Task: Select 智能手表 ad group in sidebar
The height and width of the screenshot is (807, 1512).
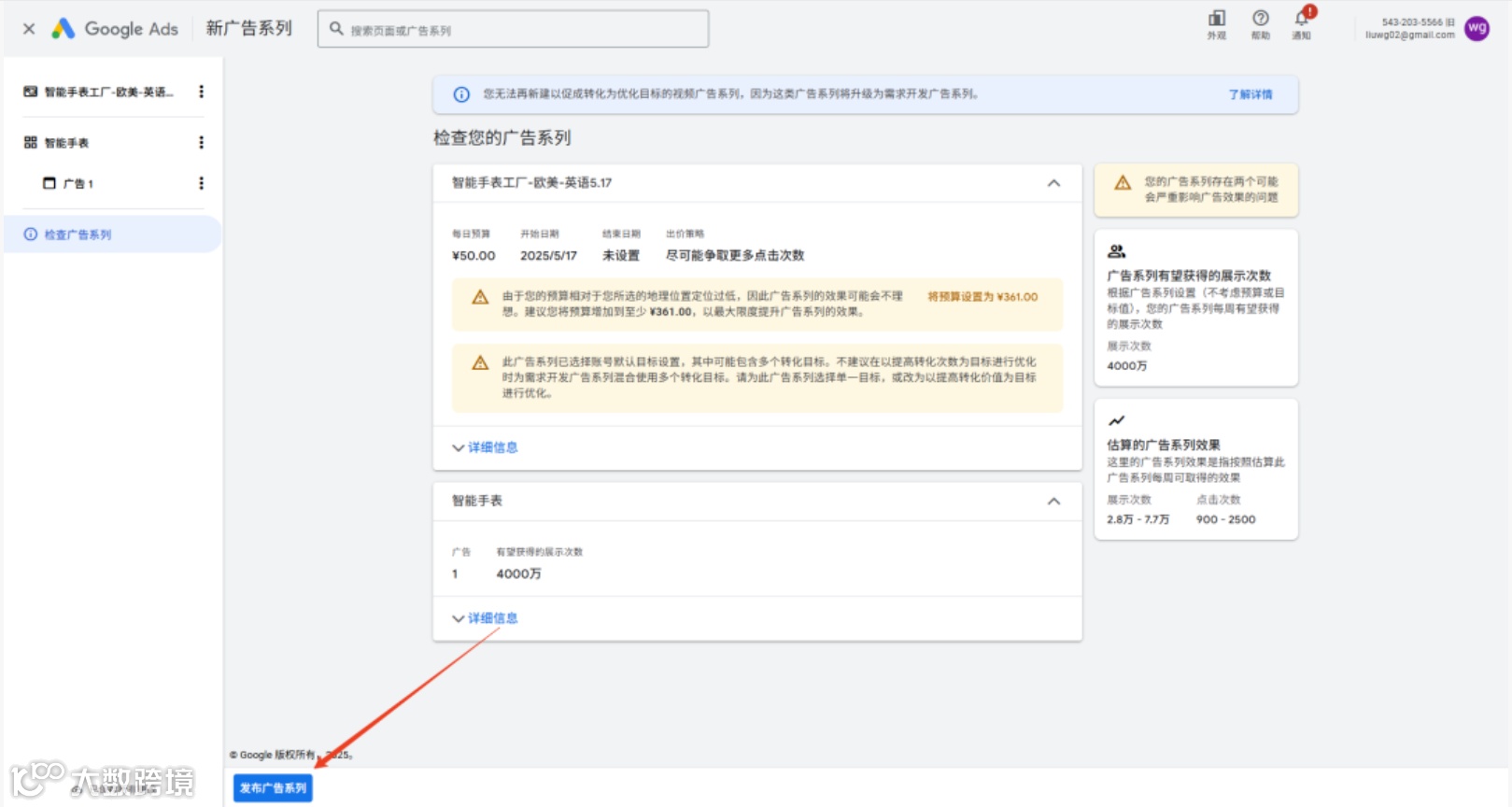Action: tap(66, 143)
